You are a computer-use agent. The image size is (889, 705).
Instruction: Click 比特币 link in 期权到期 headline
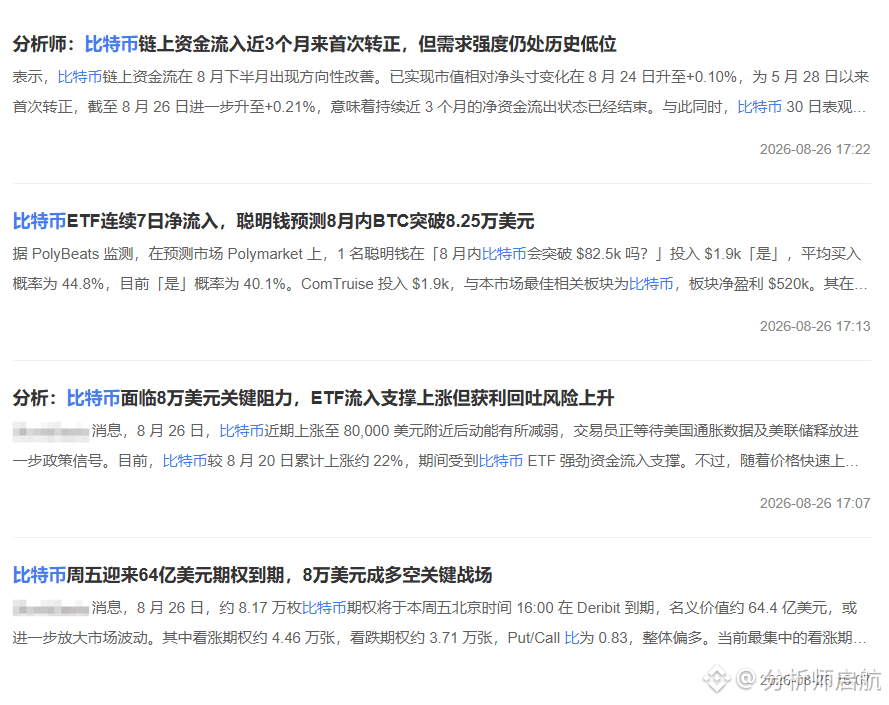pyautogui.click(x=39, y=575)
